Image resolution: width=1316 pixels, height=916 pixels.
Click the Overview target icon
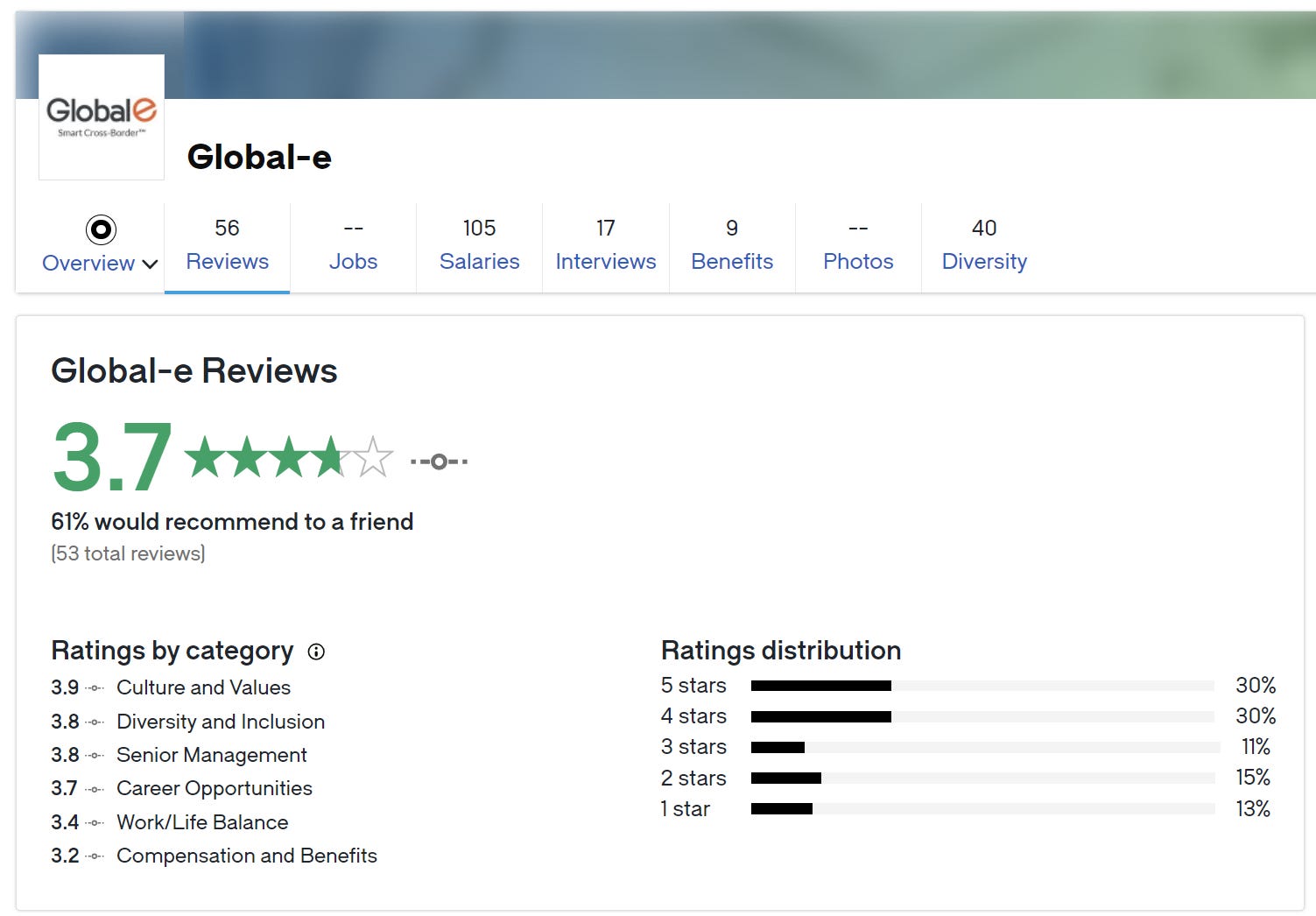(101, 229)
